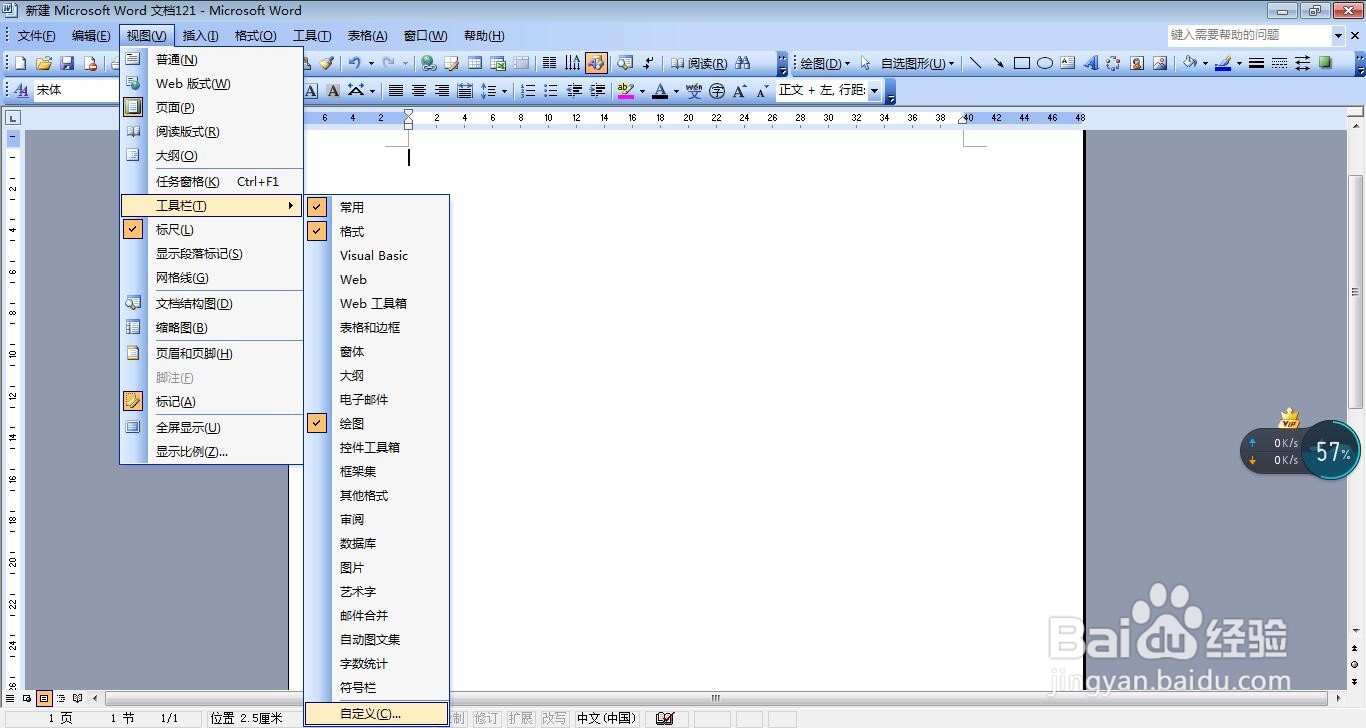This screenshot has height=728, width=1366.
Task: Click the Open folder icon
Action: [44, 63]
